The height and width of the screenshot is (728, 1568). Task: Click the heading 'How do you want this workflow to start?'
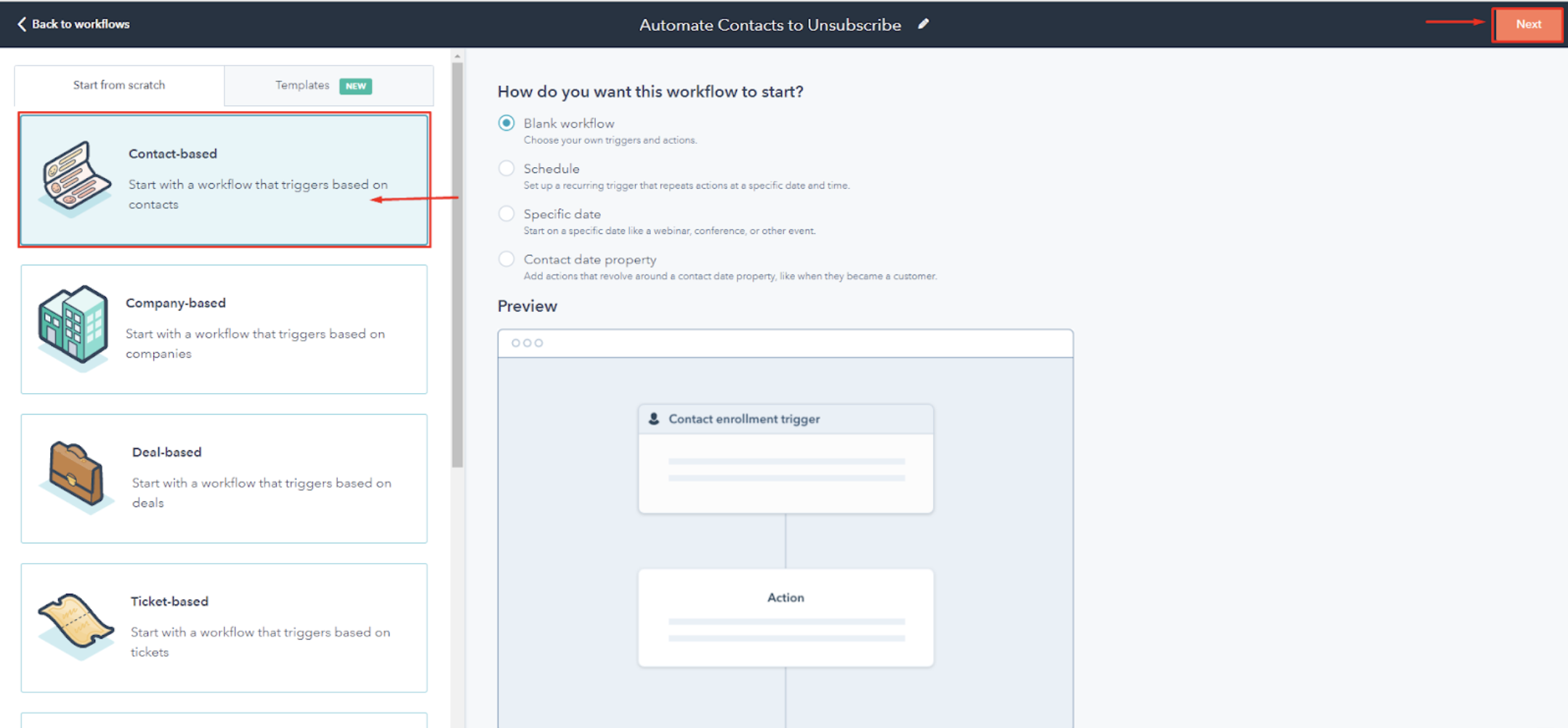pyautogui.click(x=650, y=92)
